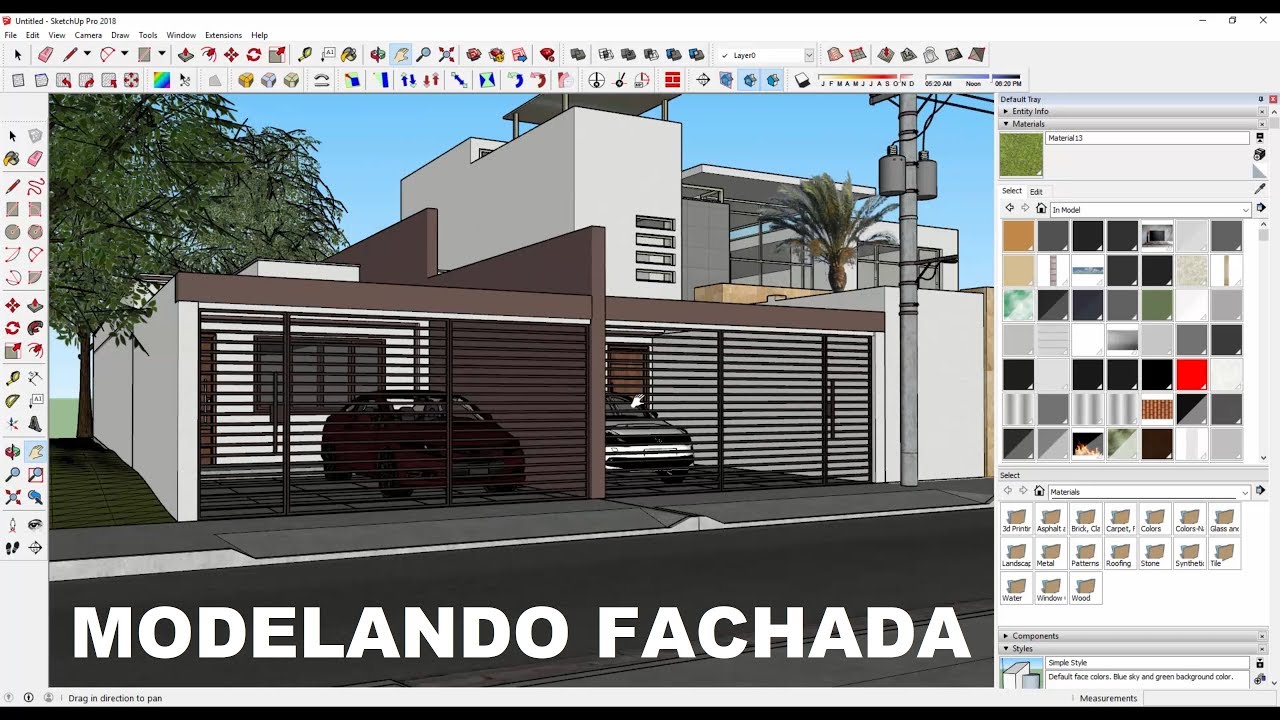The height and width of the screenshot is (720, 1280).
Task: Click the rainbow color gradient toolbar icon
Action: pyautogui.click(x=161, y=80)
